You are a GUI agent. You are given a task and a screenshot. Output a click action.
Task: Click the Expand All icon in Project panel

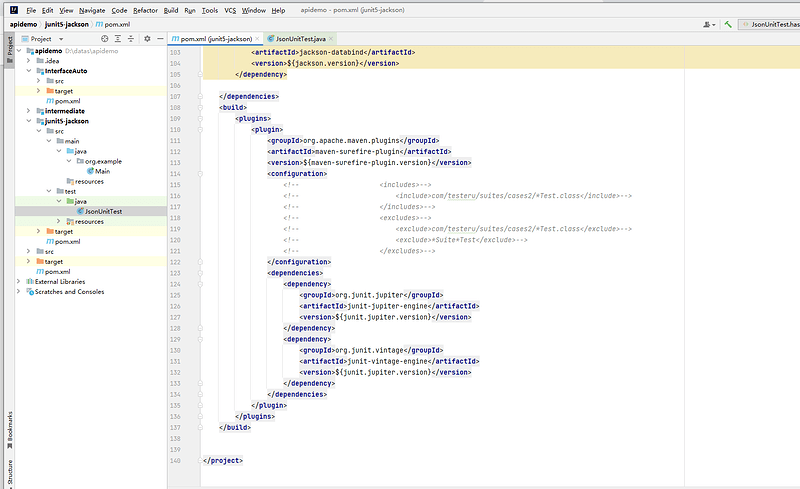click(118, 39)
